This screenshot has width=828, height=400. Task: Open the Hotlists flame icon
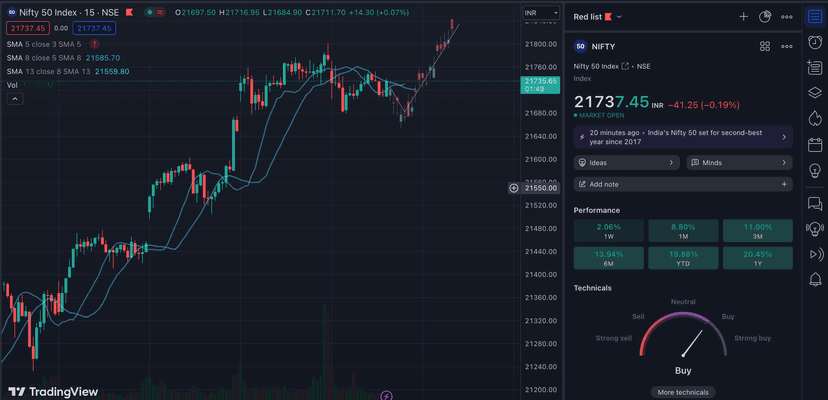814,119
